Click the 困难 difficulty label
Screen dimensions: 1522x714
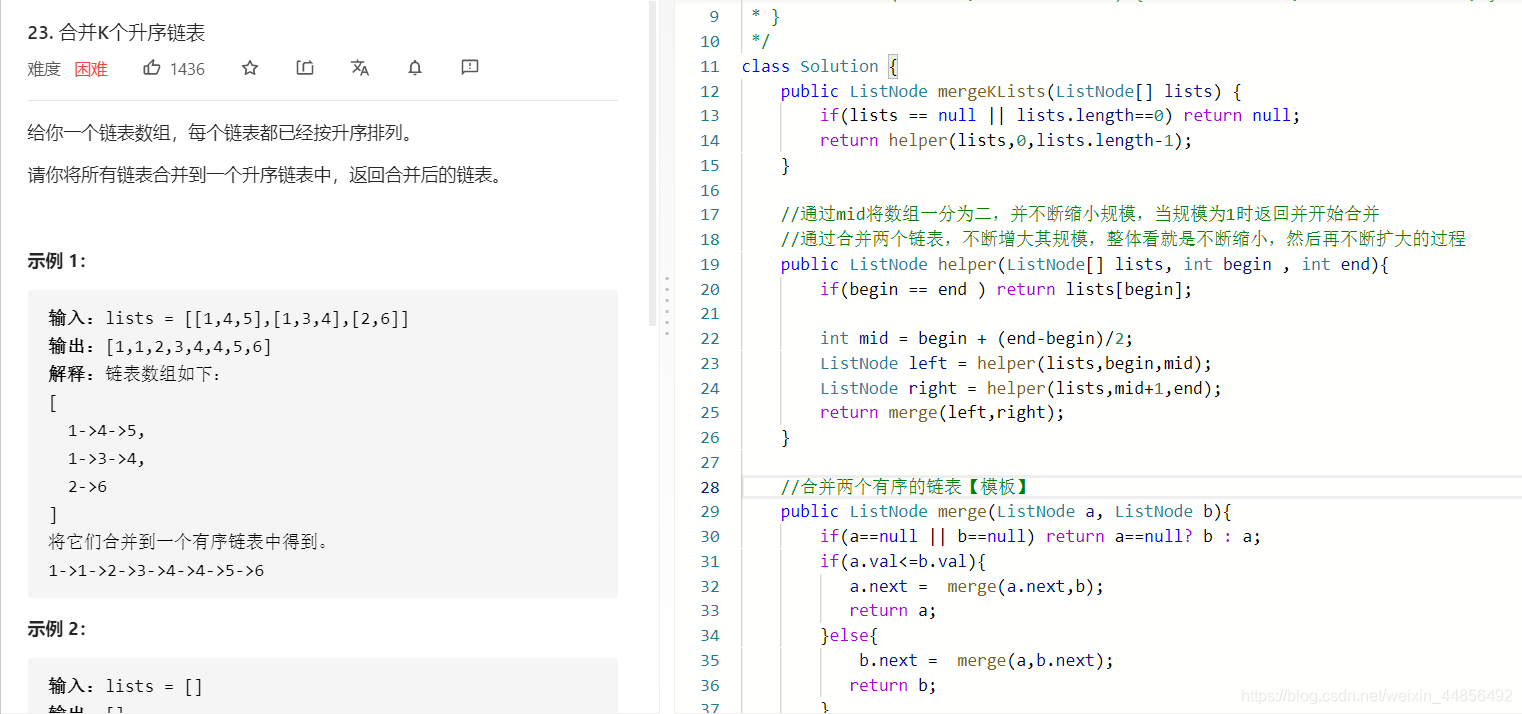coord(91,69)
